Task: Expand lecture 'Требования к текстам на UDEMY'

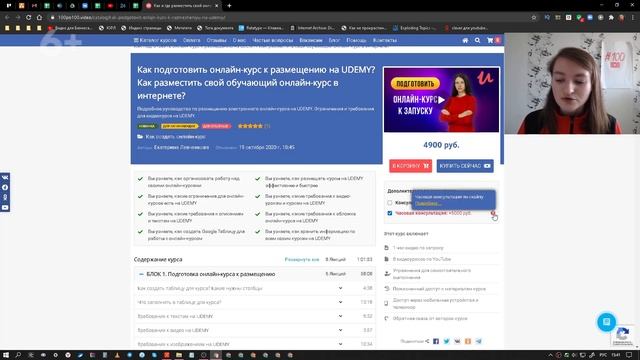Action: [340, 316]
